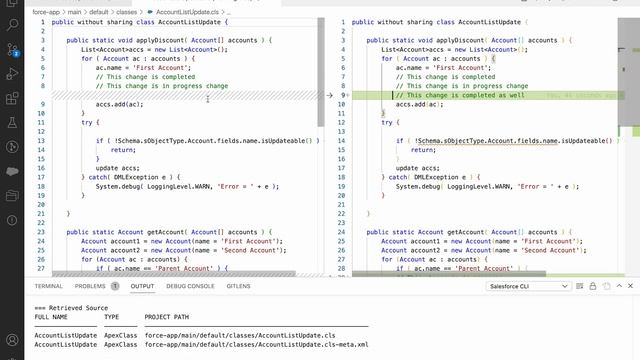The width and height of the screenshot is (640, 360).
Task: Open the Explorer view icon
Action: coord(12,3)
